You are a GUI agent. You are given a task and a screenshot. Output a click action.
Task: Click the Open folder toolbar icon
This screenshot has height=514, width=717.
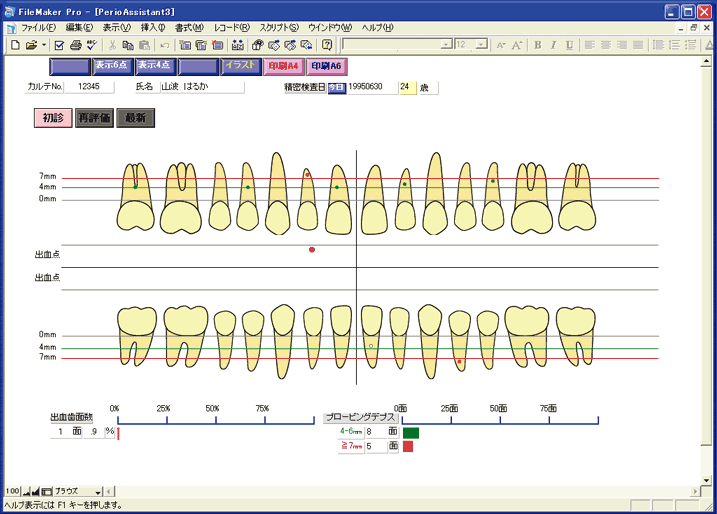(31, 45)
